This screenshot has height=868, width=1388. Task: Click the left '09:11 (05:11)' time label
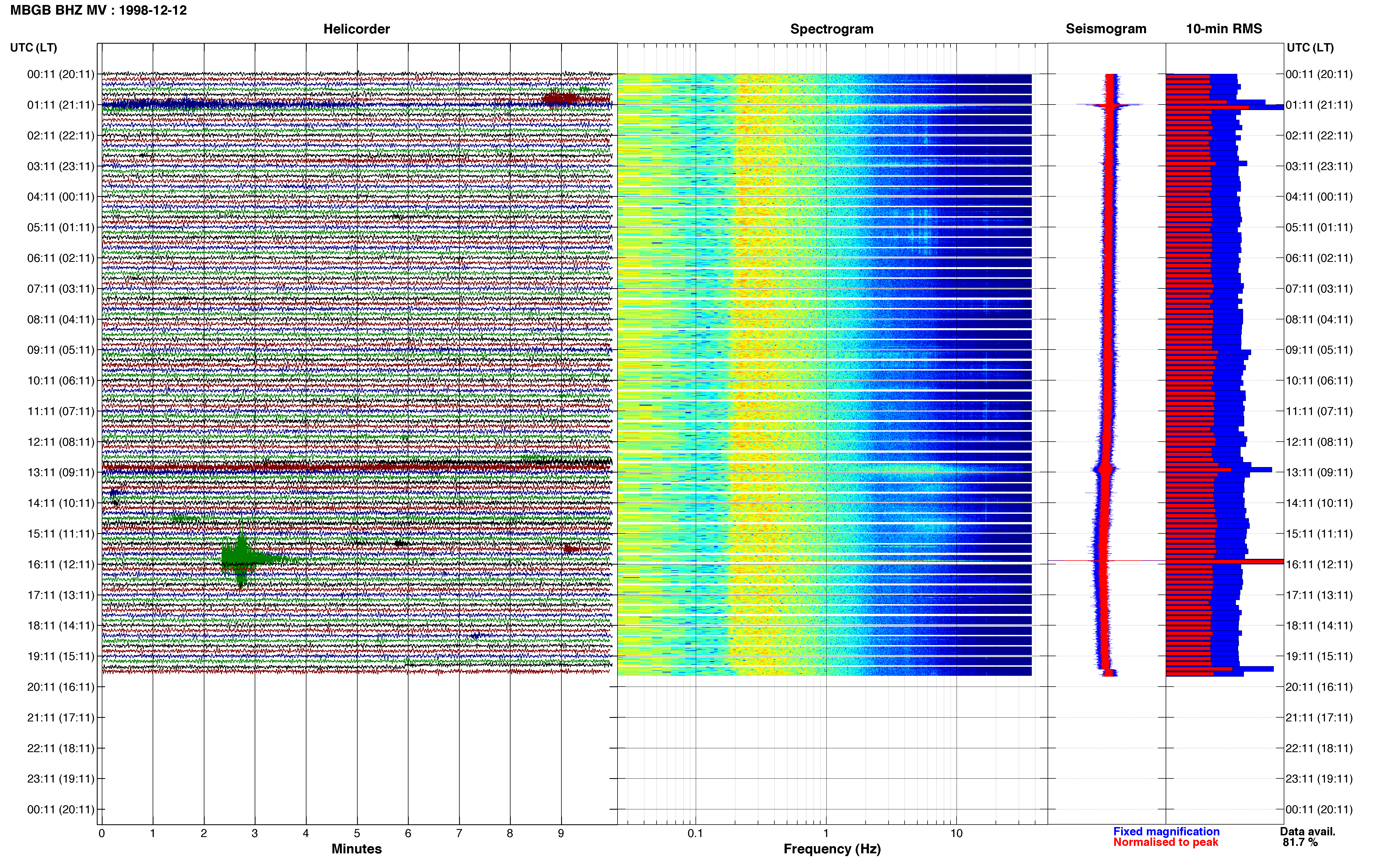61,350
